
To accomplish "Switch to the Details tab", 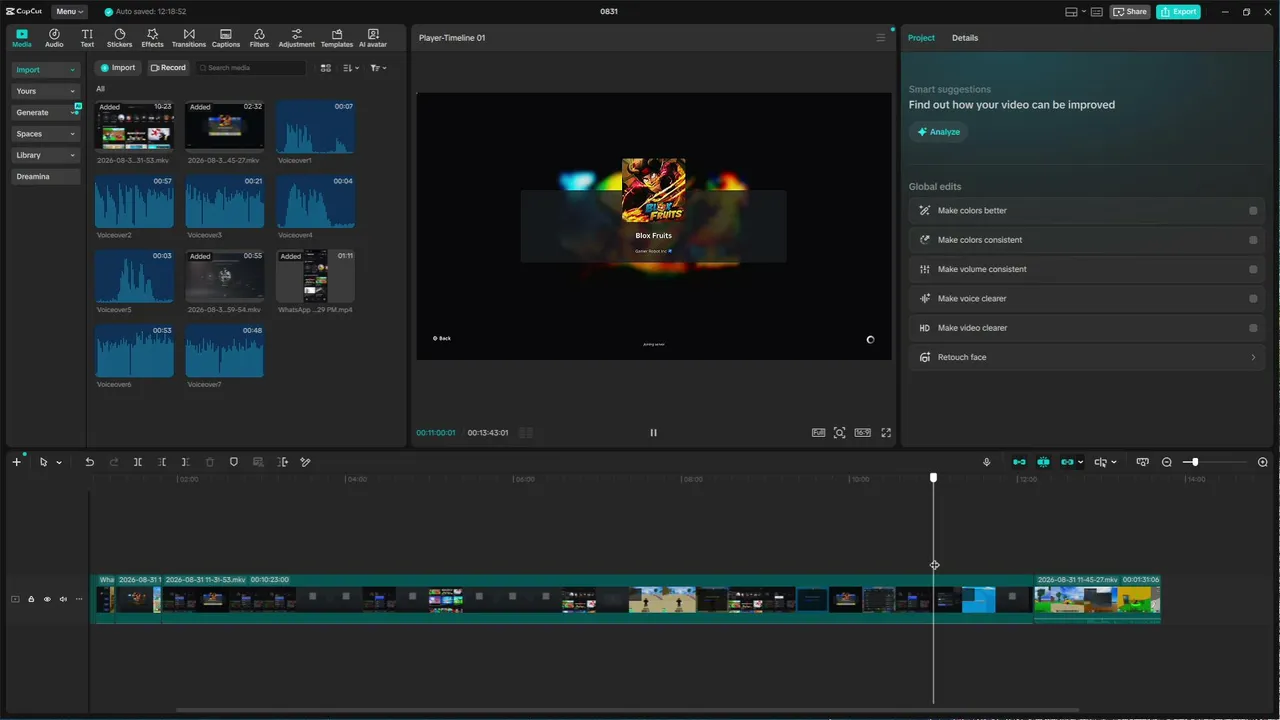I will pos(965,38).
